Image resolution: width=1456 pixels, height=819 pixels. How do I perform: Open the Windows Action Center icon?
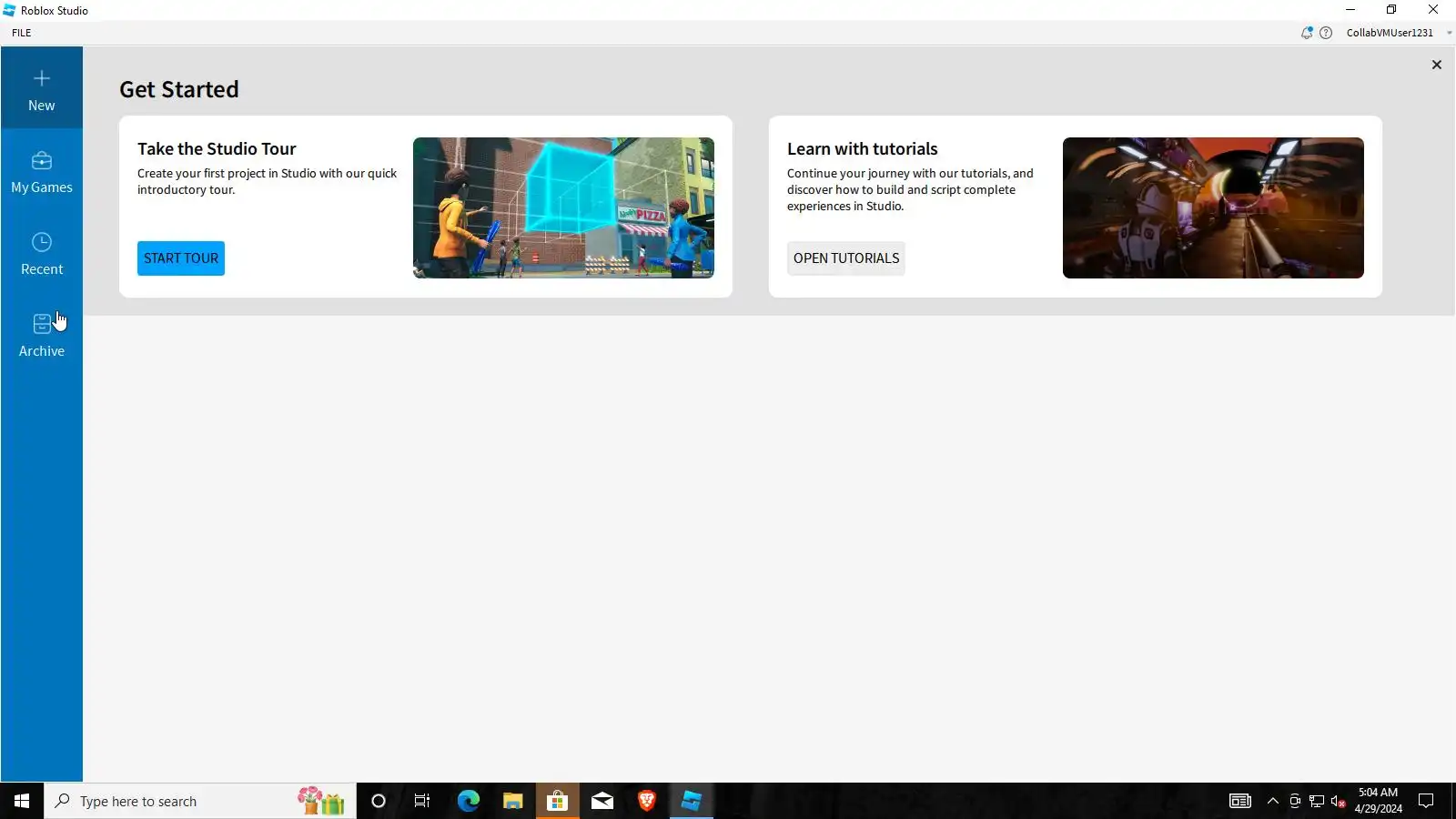click(x=1426, y=801)
